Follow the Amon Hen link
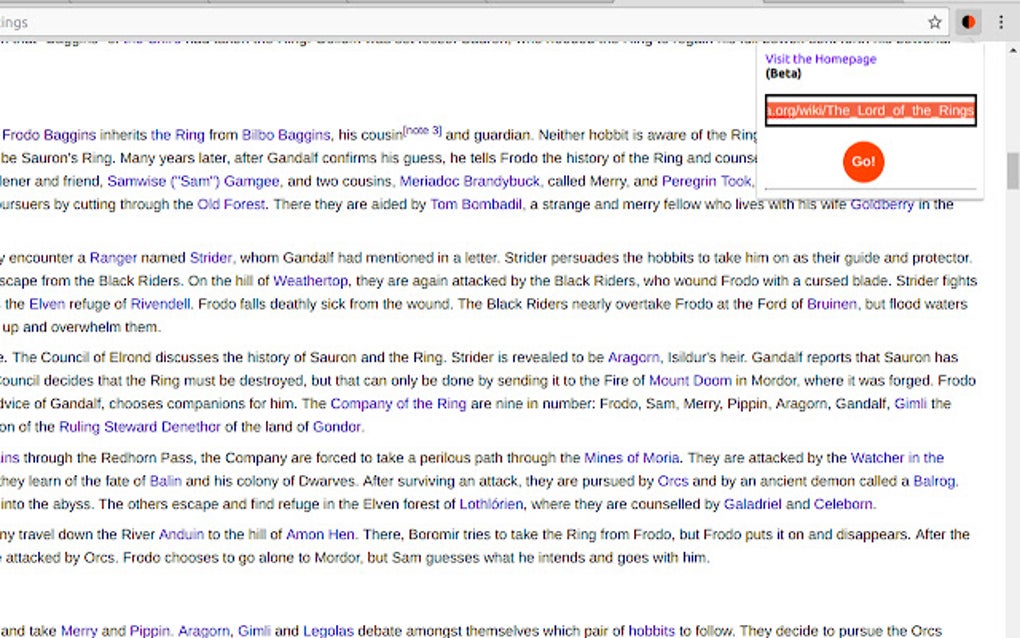 click(320, 535)
